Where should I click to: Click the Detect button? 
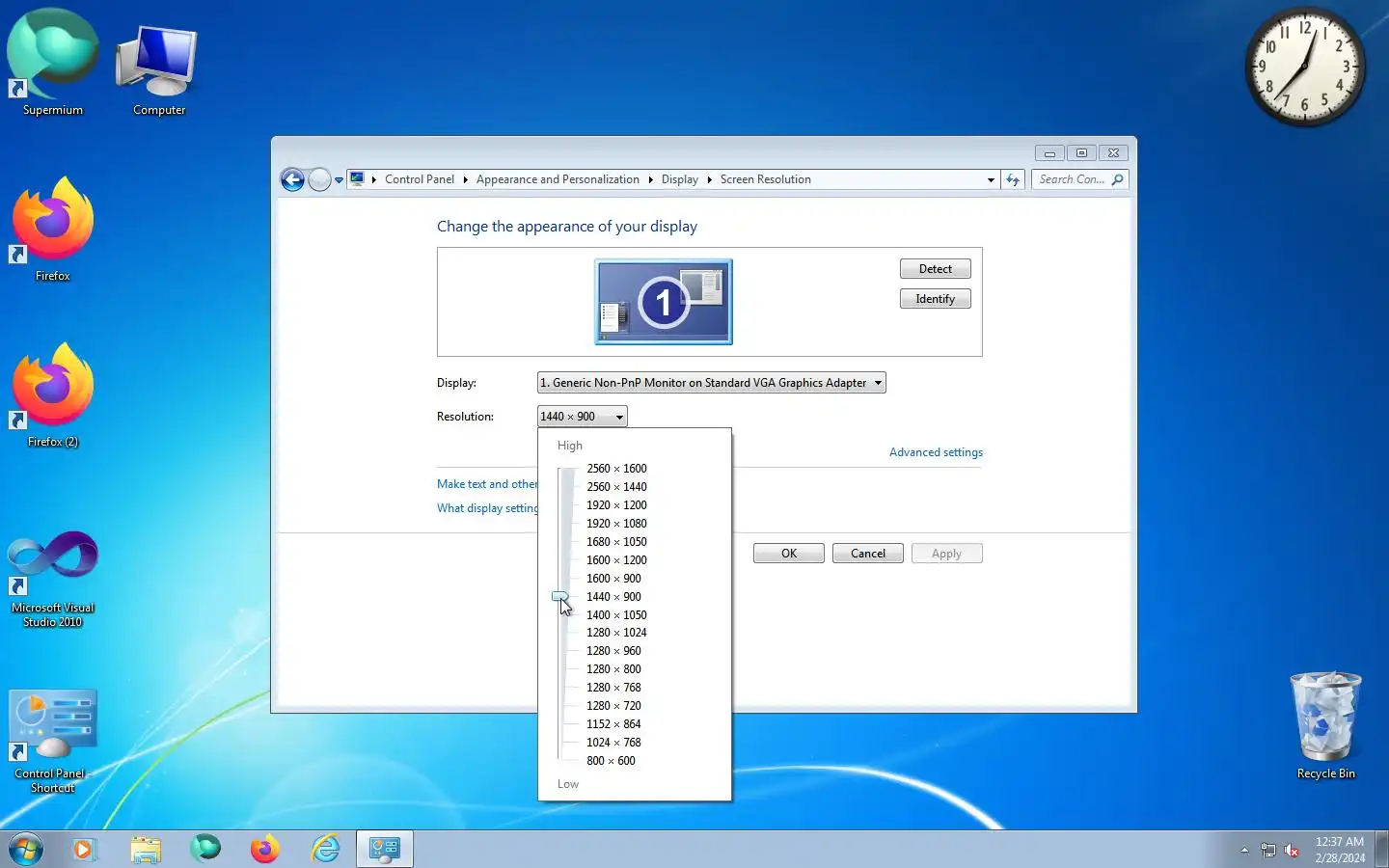936,269
